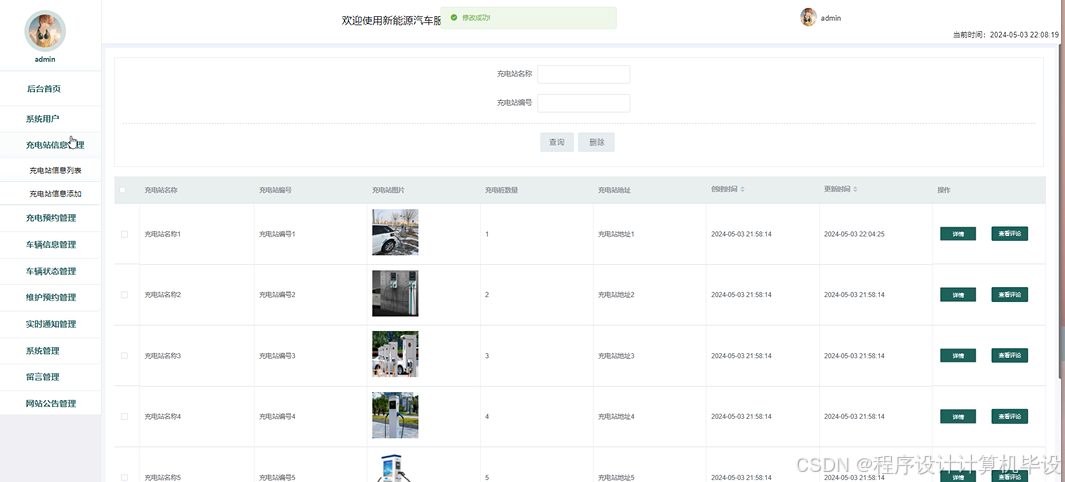Click the green success check icon in toast
The width and height of the screenshot is (1065, 482).
(454, 18)
